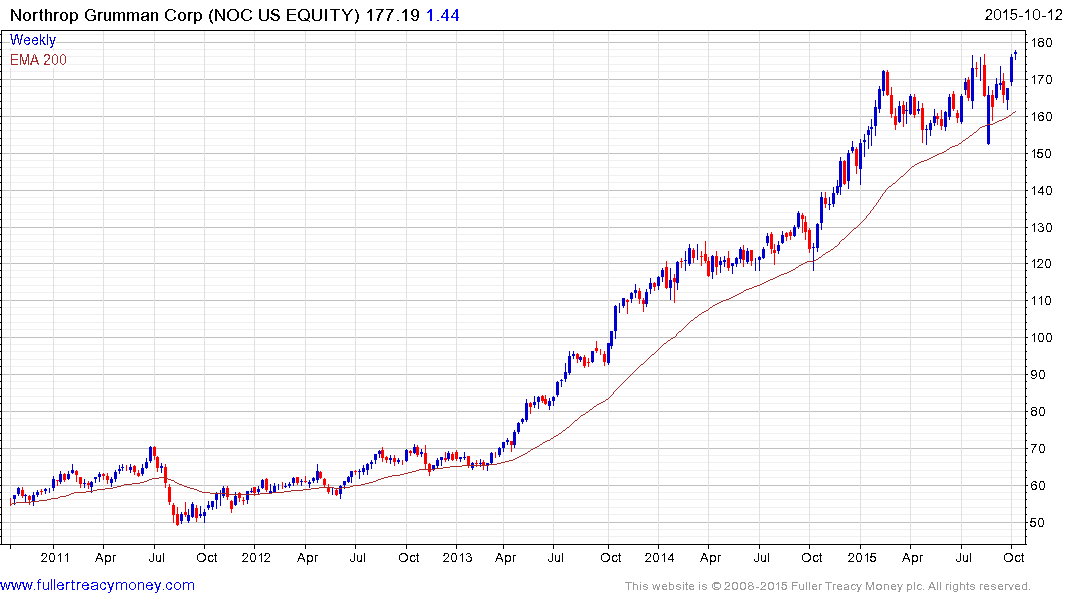Select the 2011 label on time axis

[x=55, y=557]
